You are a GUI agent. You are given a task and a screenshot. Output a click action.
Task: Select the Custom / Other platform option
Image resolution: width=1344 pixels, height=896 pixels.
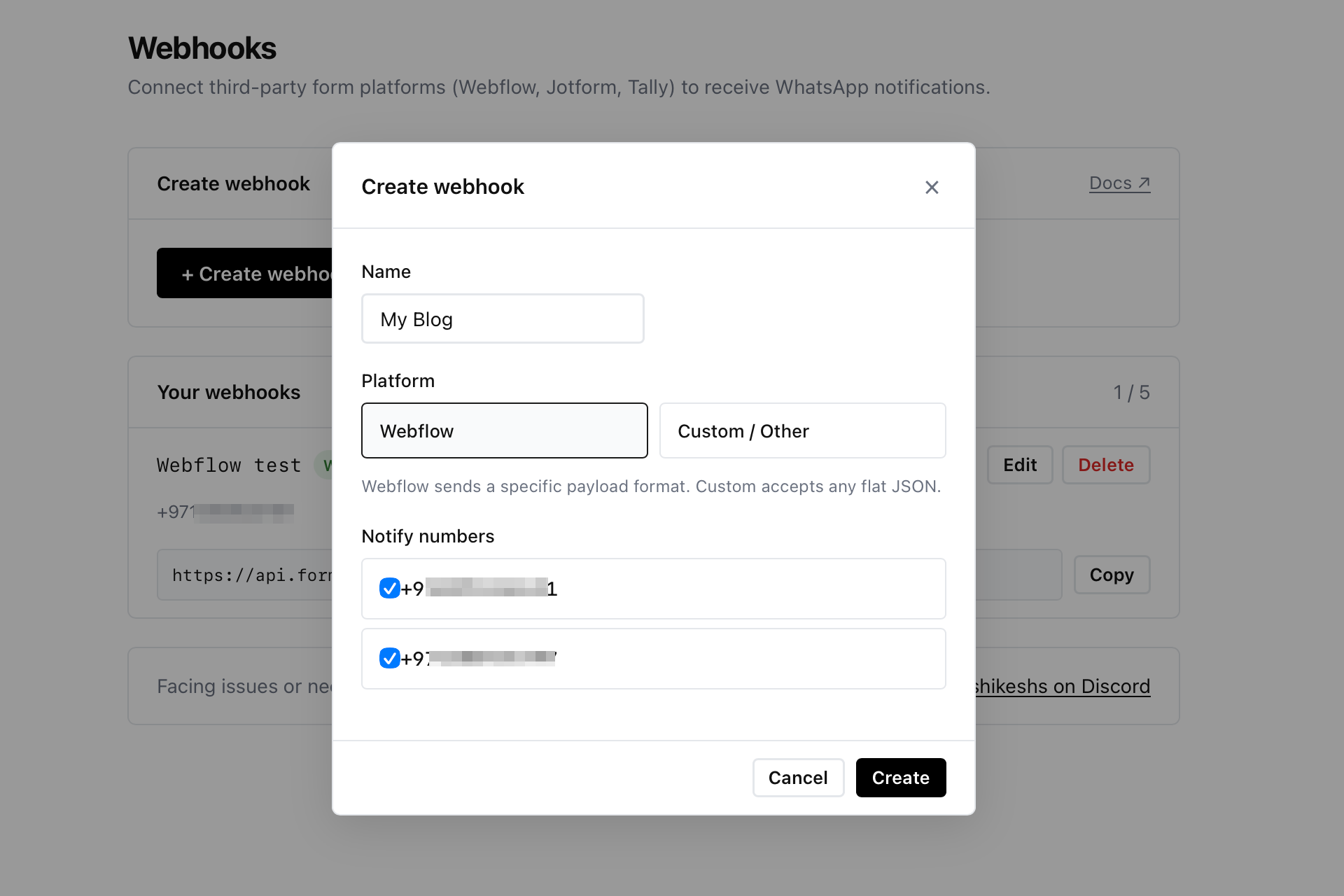[802, 430]
